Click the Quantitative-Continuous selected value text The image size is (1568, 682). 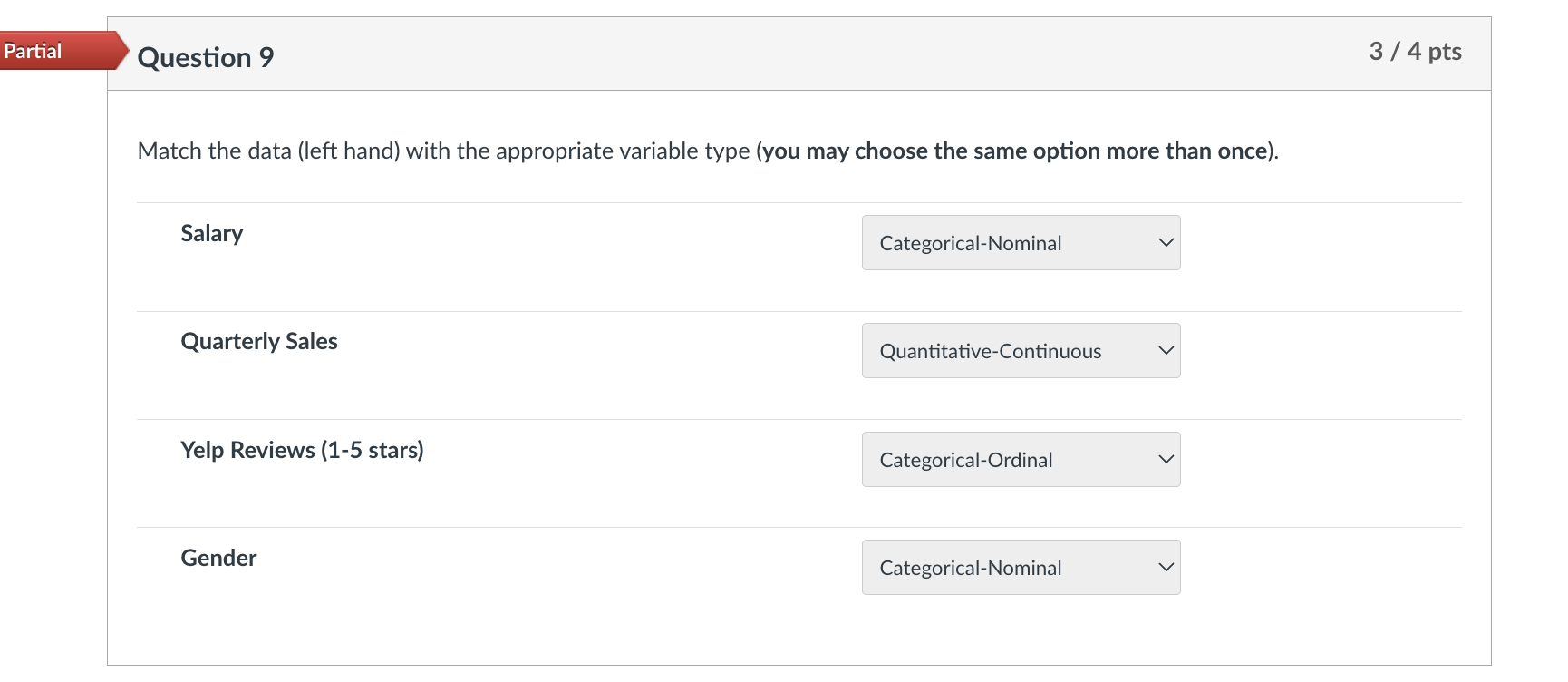click(x=990, y=352)
